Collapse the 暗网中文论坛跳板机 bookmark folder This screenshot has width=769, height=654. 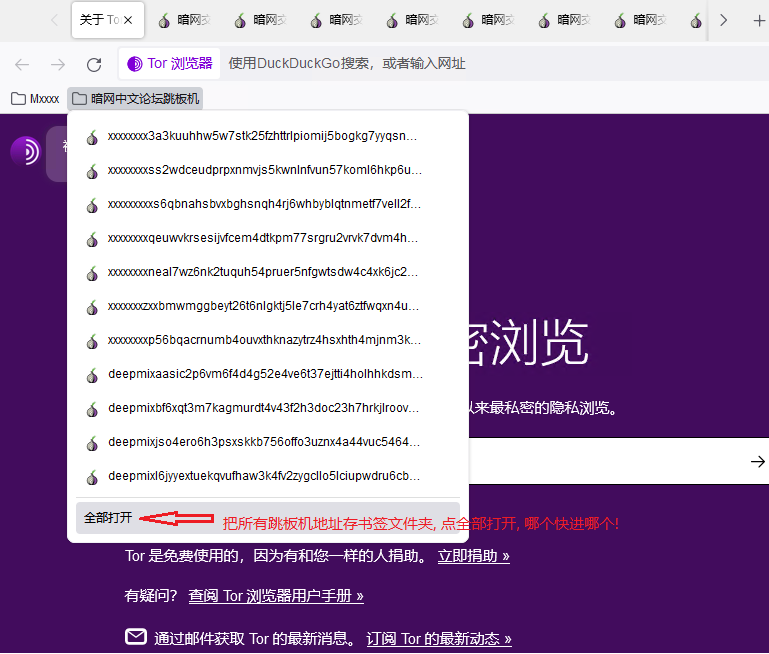click(135, 99)
